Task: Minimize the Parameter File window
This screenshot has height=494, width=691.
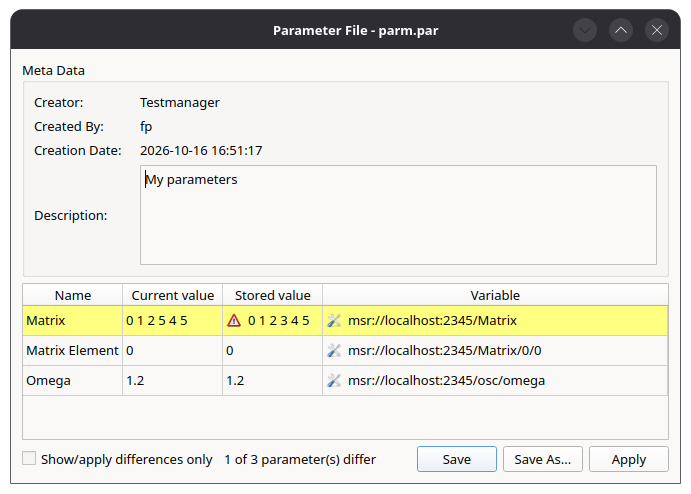Action: [585, 30]
